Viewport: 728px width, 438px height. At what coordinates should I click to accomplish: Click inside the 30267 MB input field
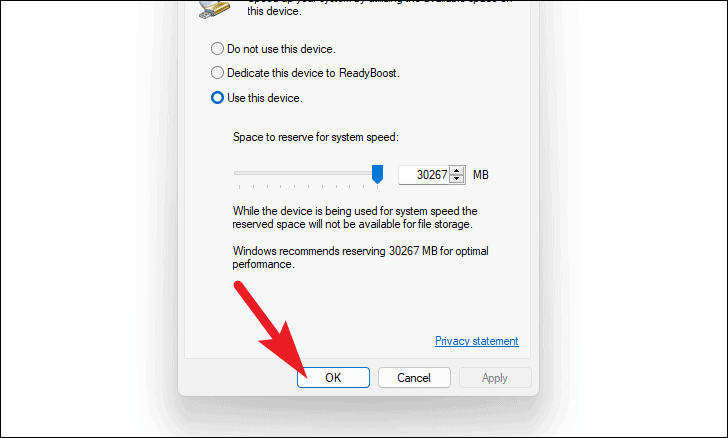[425, 175]
